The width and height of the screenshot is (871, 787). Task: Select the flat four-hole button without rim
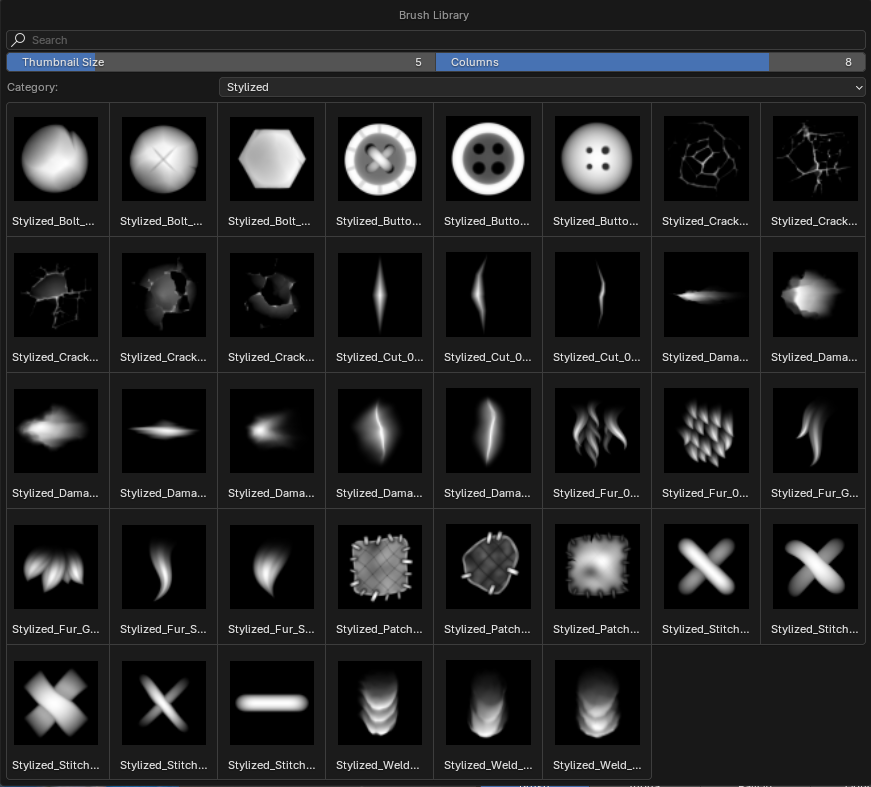pos(597,158)
